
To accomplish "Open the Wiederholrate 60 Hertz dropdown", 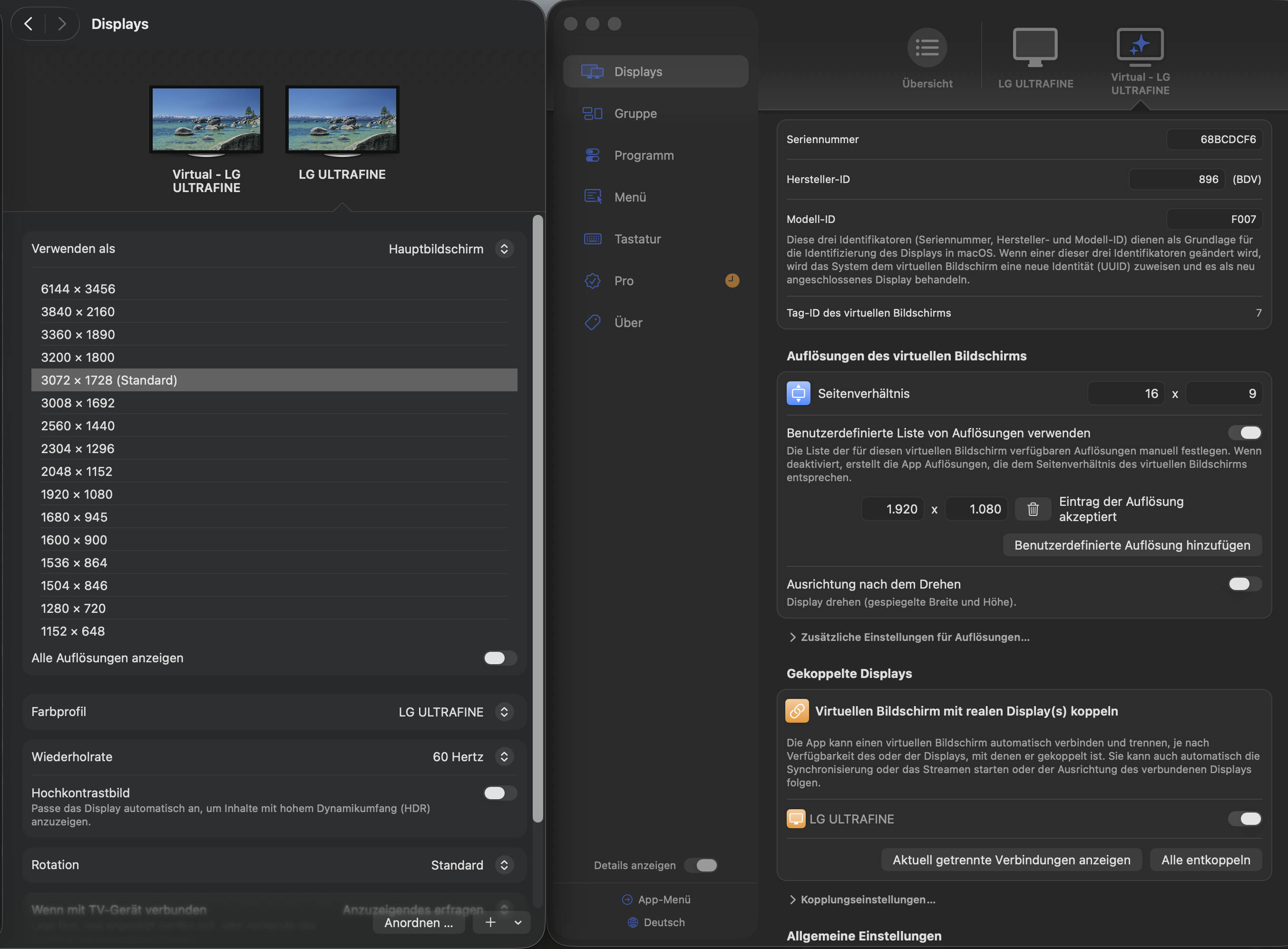I will click(504, 756).
